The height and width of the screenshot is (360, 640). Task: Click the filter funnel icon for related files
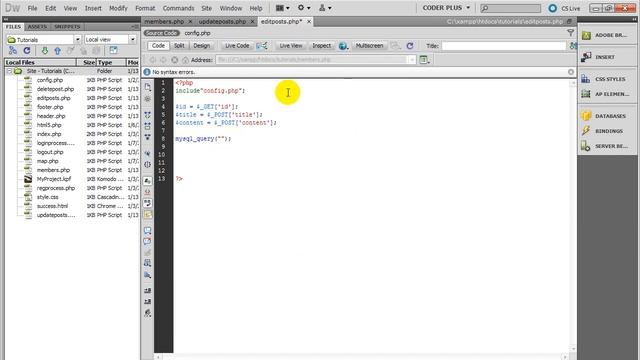pyautogui.click(x=571, y=33)
